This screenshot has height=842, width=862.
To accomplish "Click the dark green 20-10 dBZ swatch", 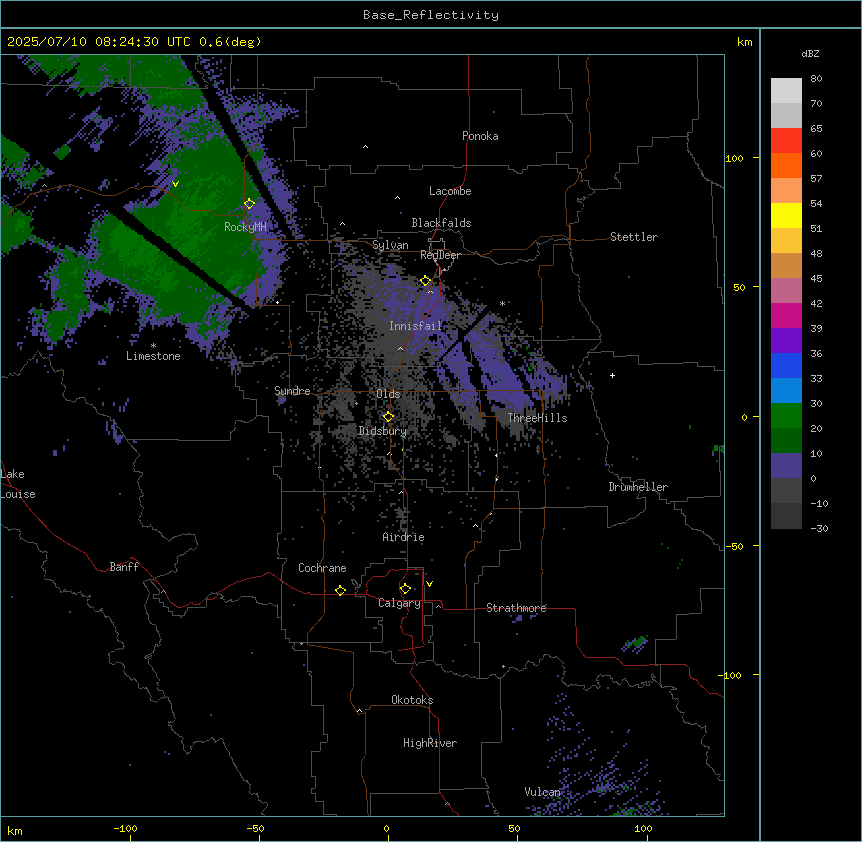I will [786, 441].
